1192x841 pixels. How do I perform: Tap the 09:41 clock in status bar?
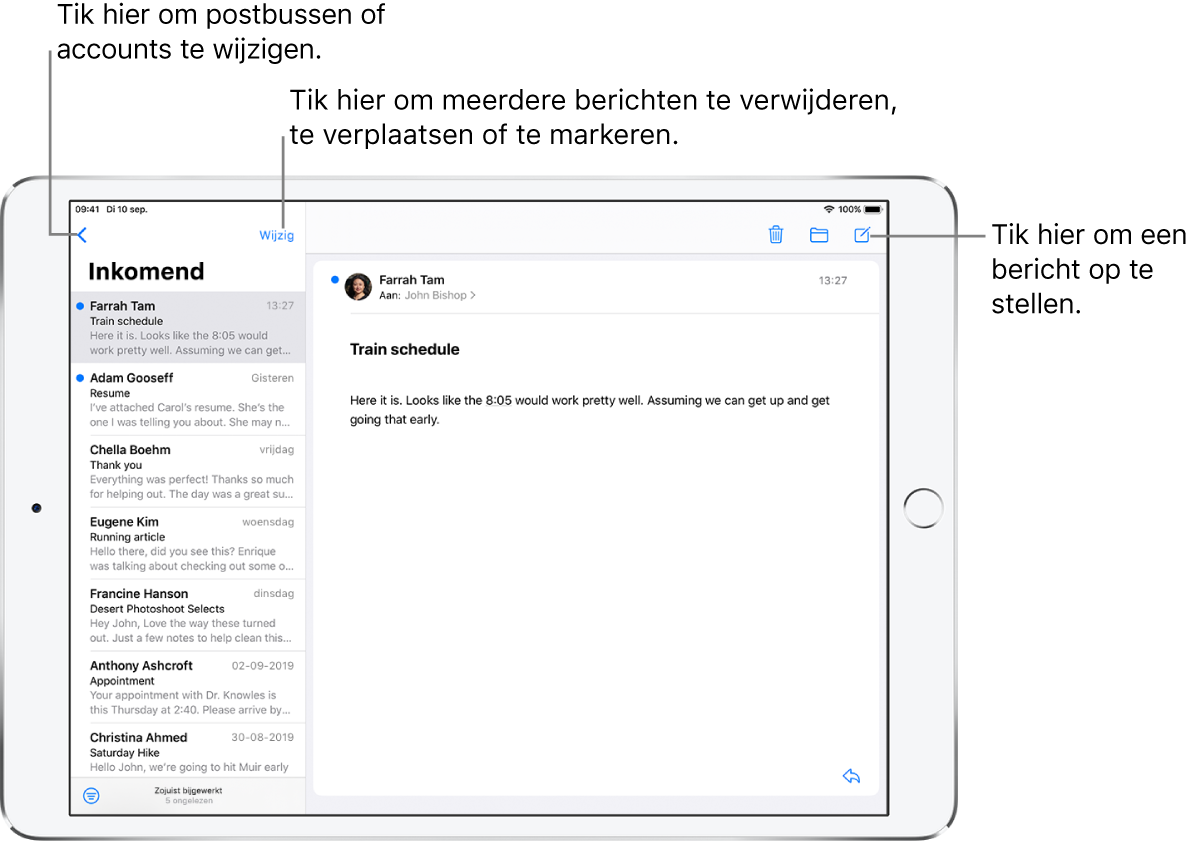87,209
